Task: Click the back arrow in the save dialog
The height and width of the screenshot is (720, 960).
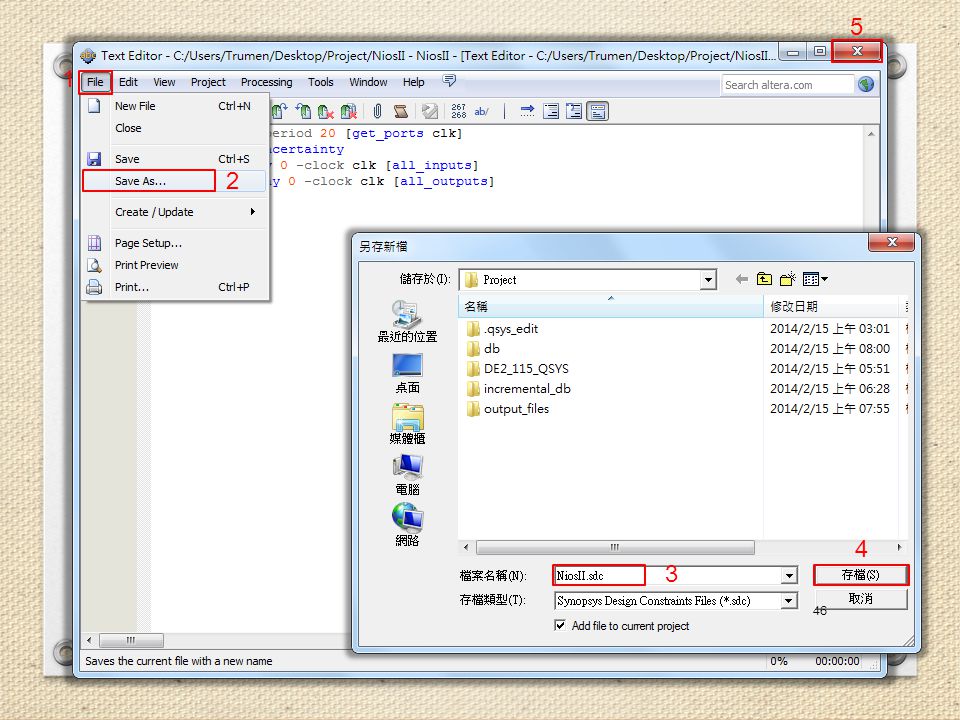Action: tap(741, 279)
